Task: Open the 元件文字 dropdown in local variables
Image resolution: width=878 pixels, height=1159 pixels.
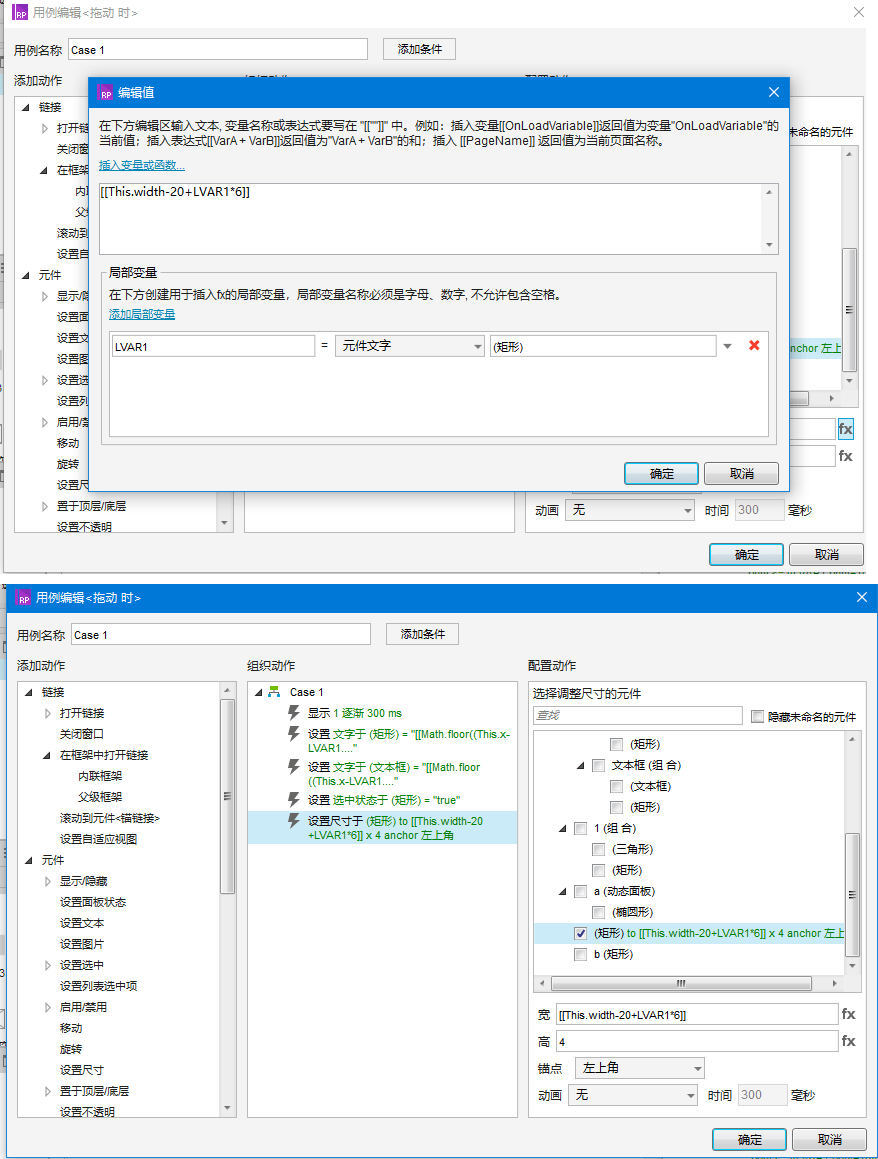Action: click(x=409, y=346)
